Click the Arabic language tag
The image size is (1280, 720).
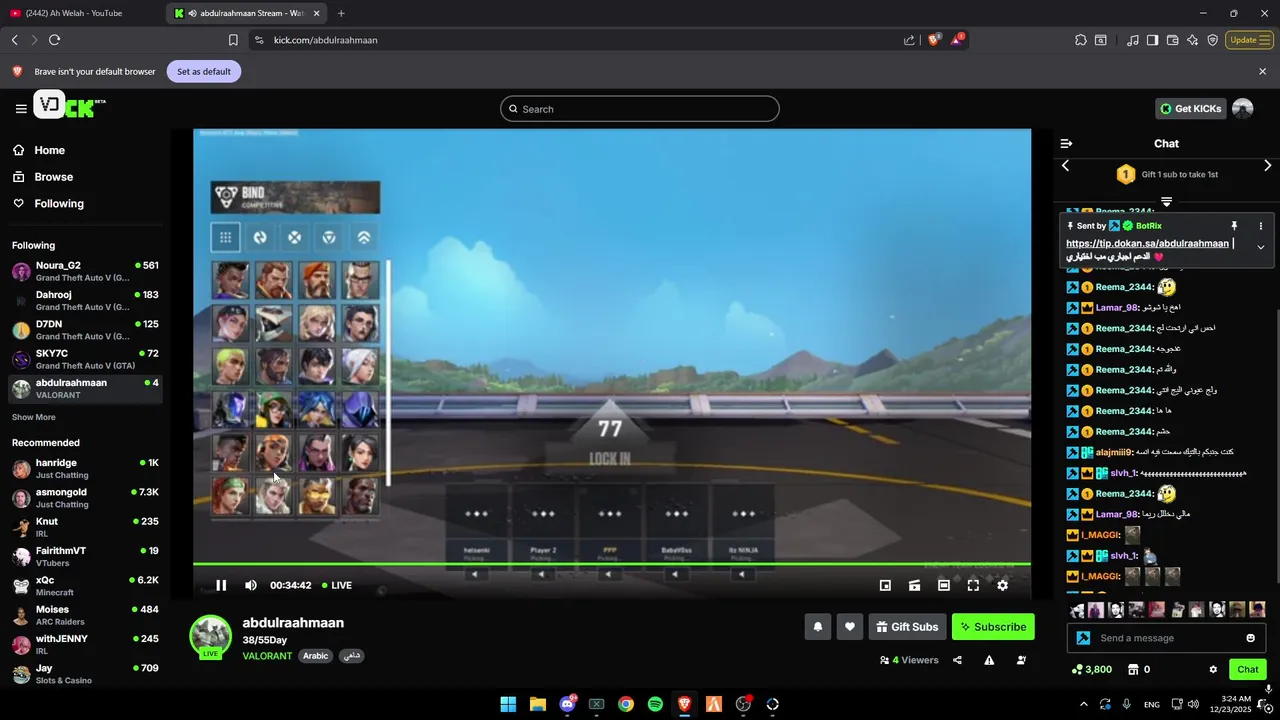click(316, 656)
